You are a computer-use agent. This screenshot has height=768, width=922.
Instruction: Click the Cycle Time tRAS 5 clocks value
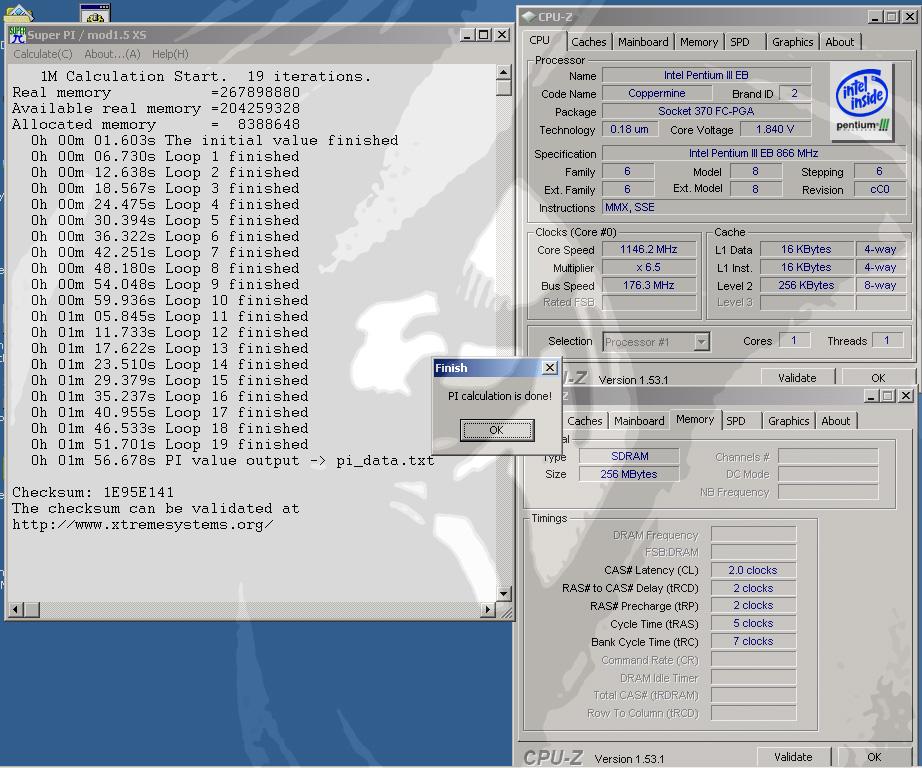[753, 623]
